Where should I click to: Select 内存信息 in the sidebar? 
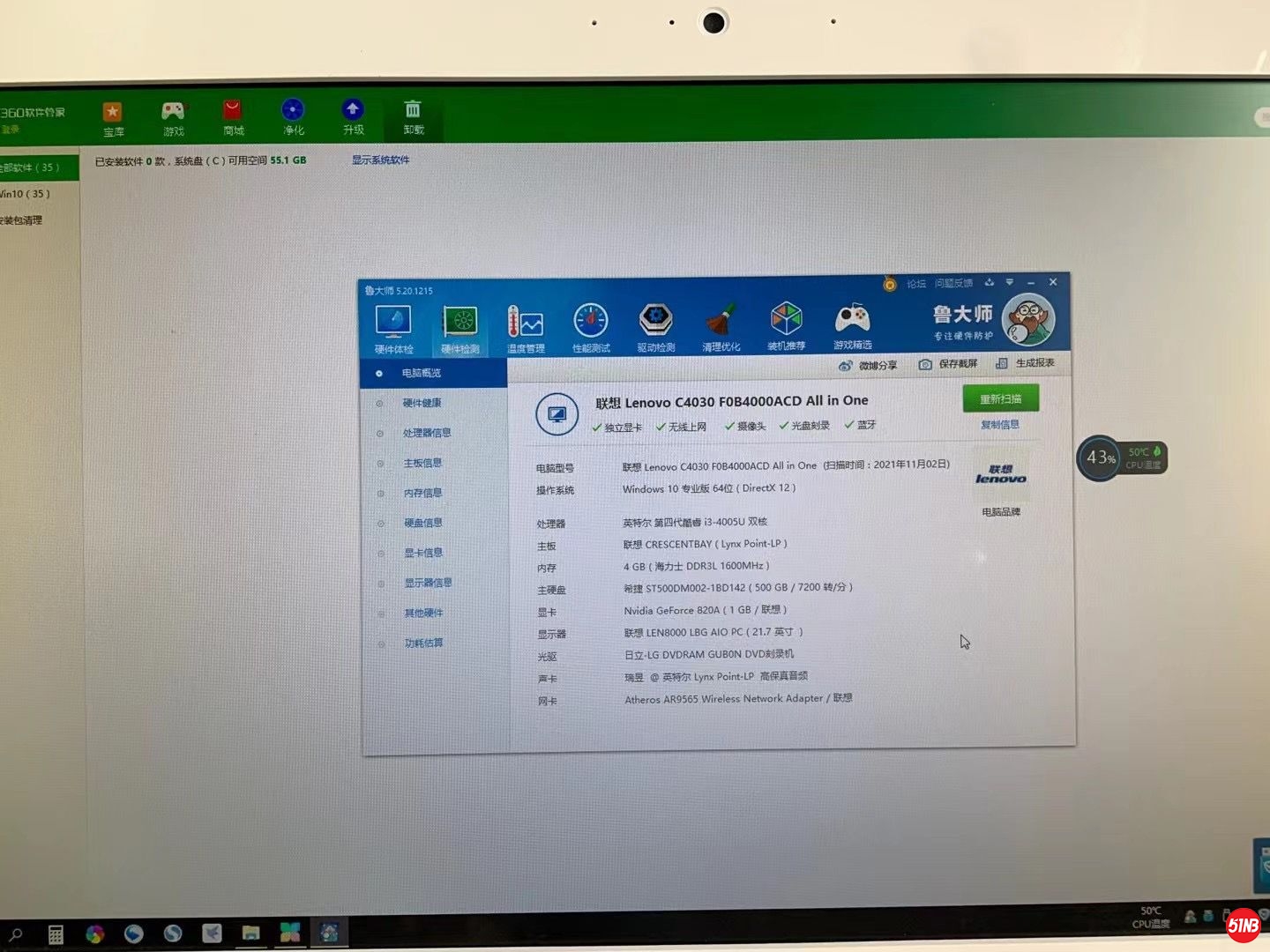[x=423, y=493]
